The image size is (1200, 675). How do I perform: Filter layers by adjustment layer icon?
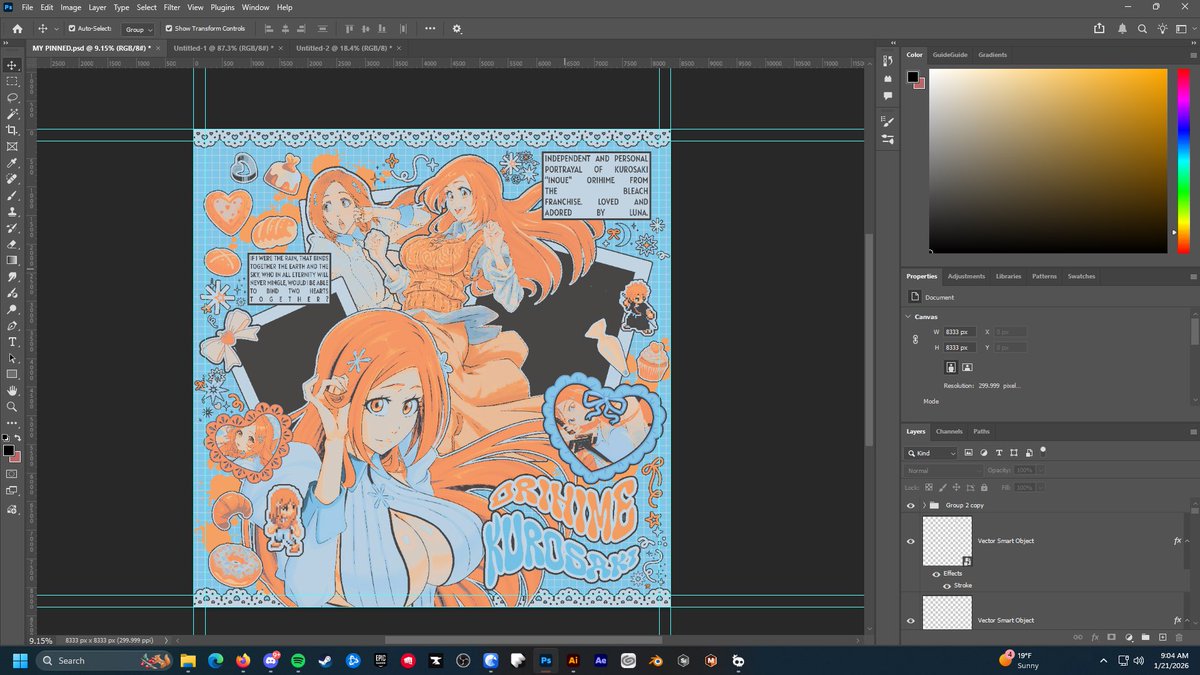click(983, 453)
